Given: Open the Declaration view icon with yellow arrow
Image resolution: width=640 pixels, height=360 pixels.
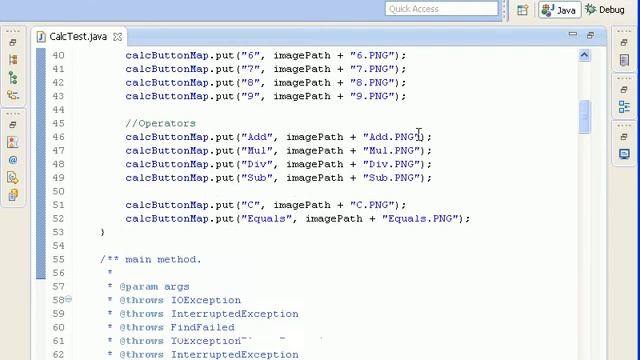Looking at the screenshot, I should [13, 178].
